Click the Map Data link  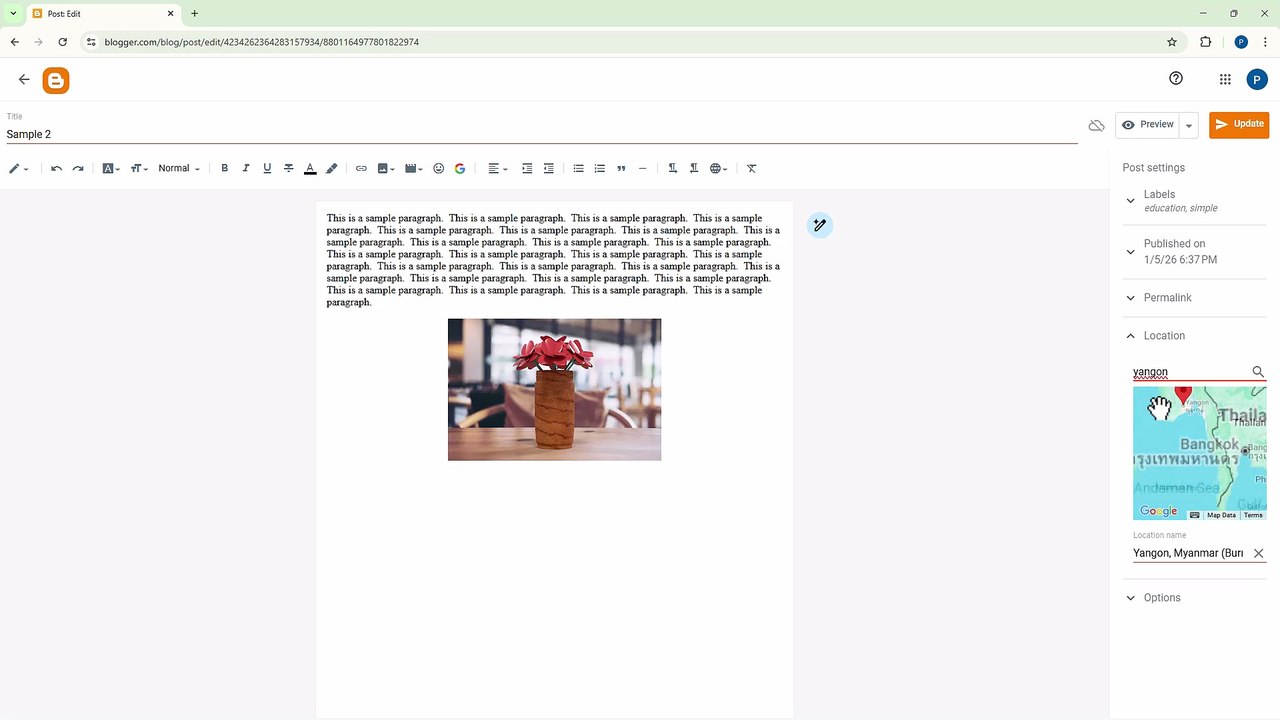coord(1221,515)
